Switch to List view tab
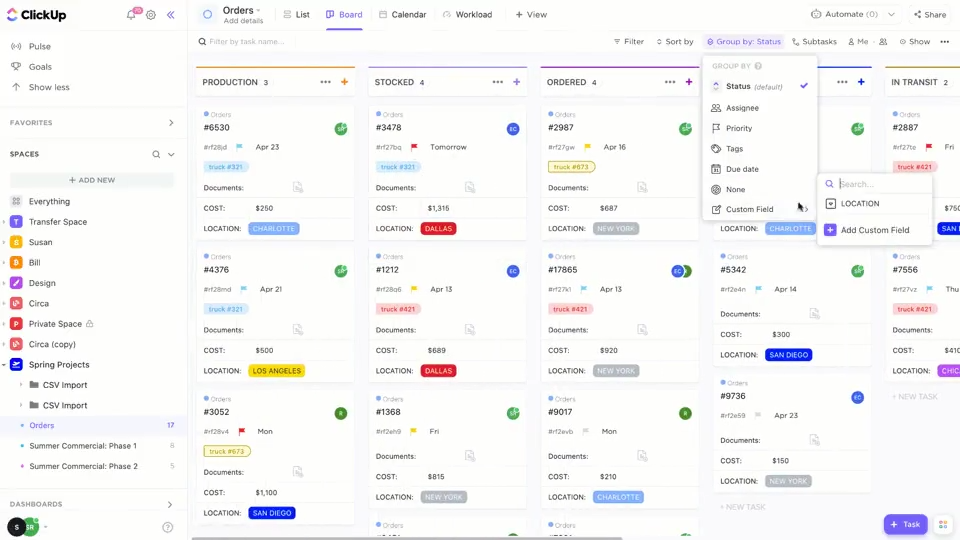 (297, 15)
